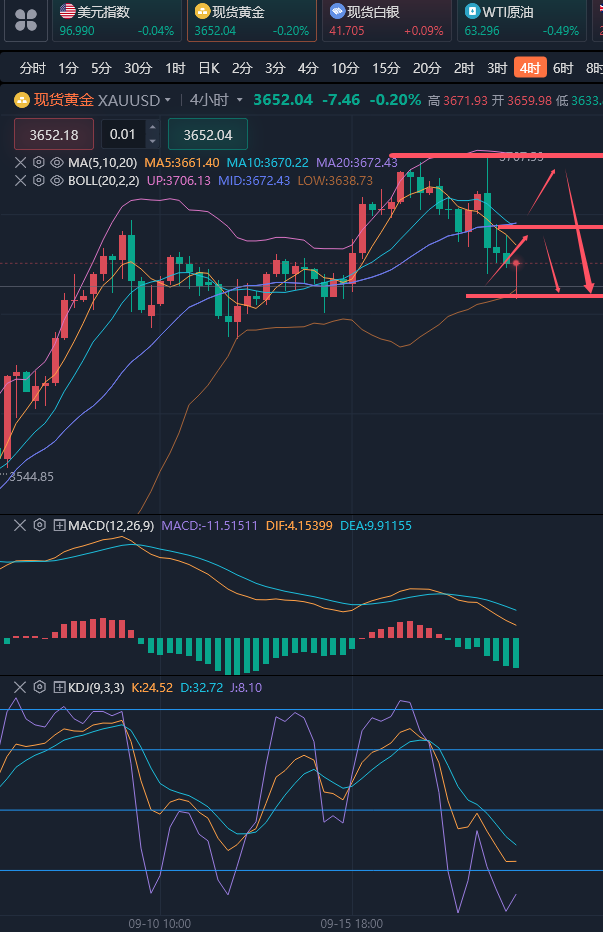Click the US flag icon on 美元指数
The width and height of the screenshot is (603, 932).
point(67,11)
